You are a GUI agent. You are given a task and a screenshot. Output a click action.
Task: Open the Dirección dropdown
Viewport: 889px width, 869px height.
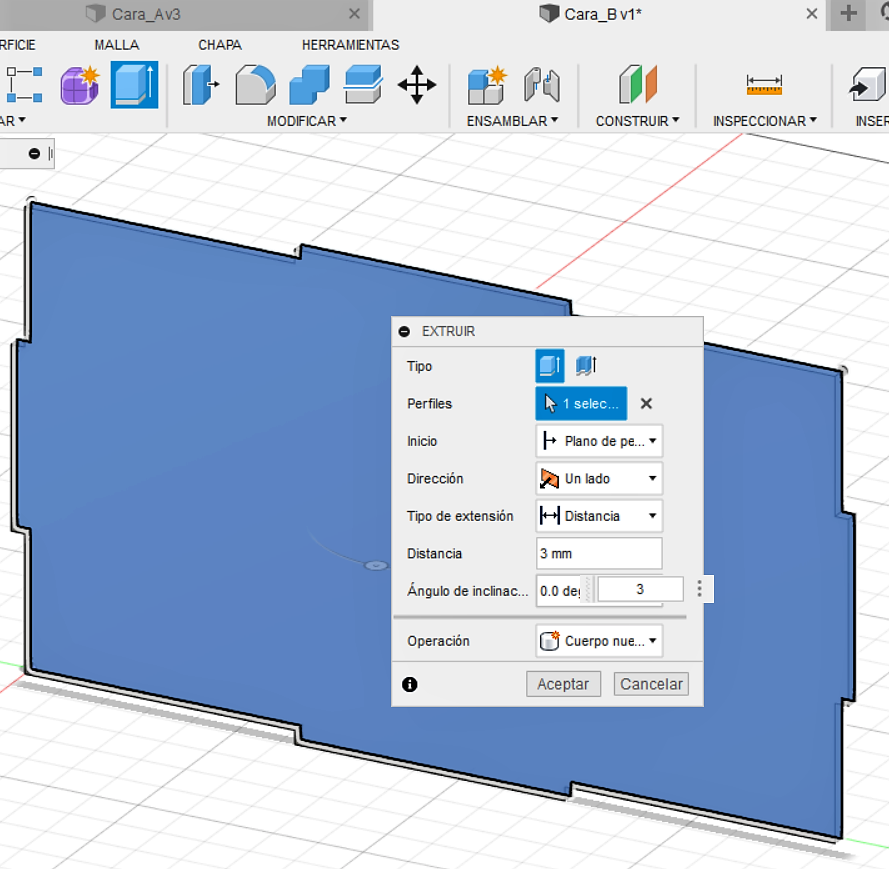[599, 478]
